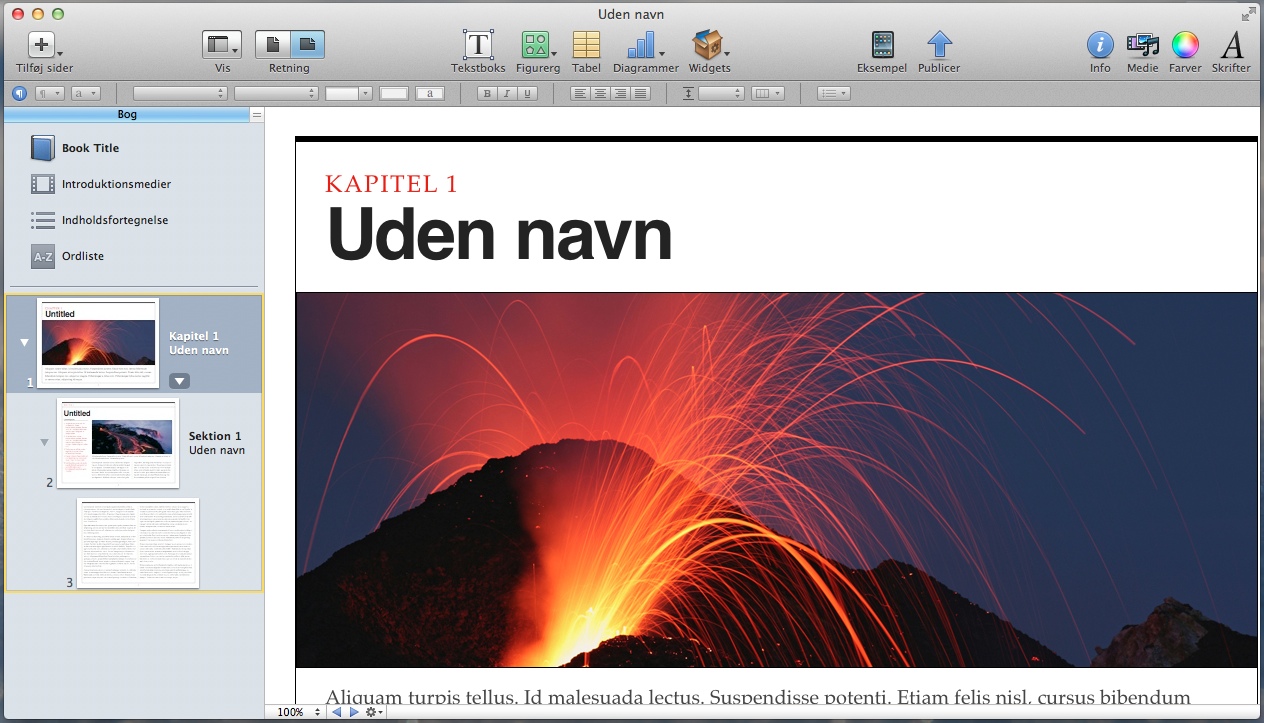1264x723 pixels.
Task: Open Introduktionsmedier in the sidebar
Action: (116, 184)
